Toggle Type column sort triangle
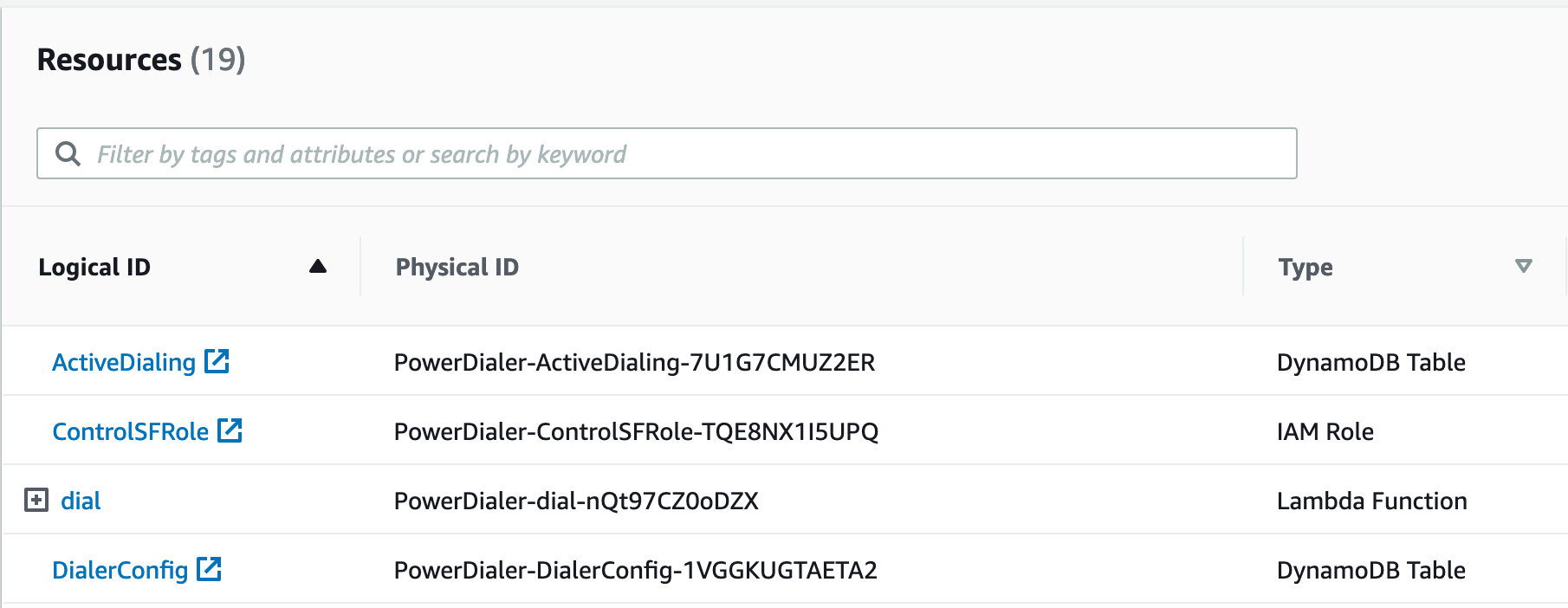This screenshot has height=608, width=1568. (1524, 266)
